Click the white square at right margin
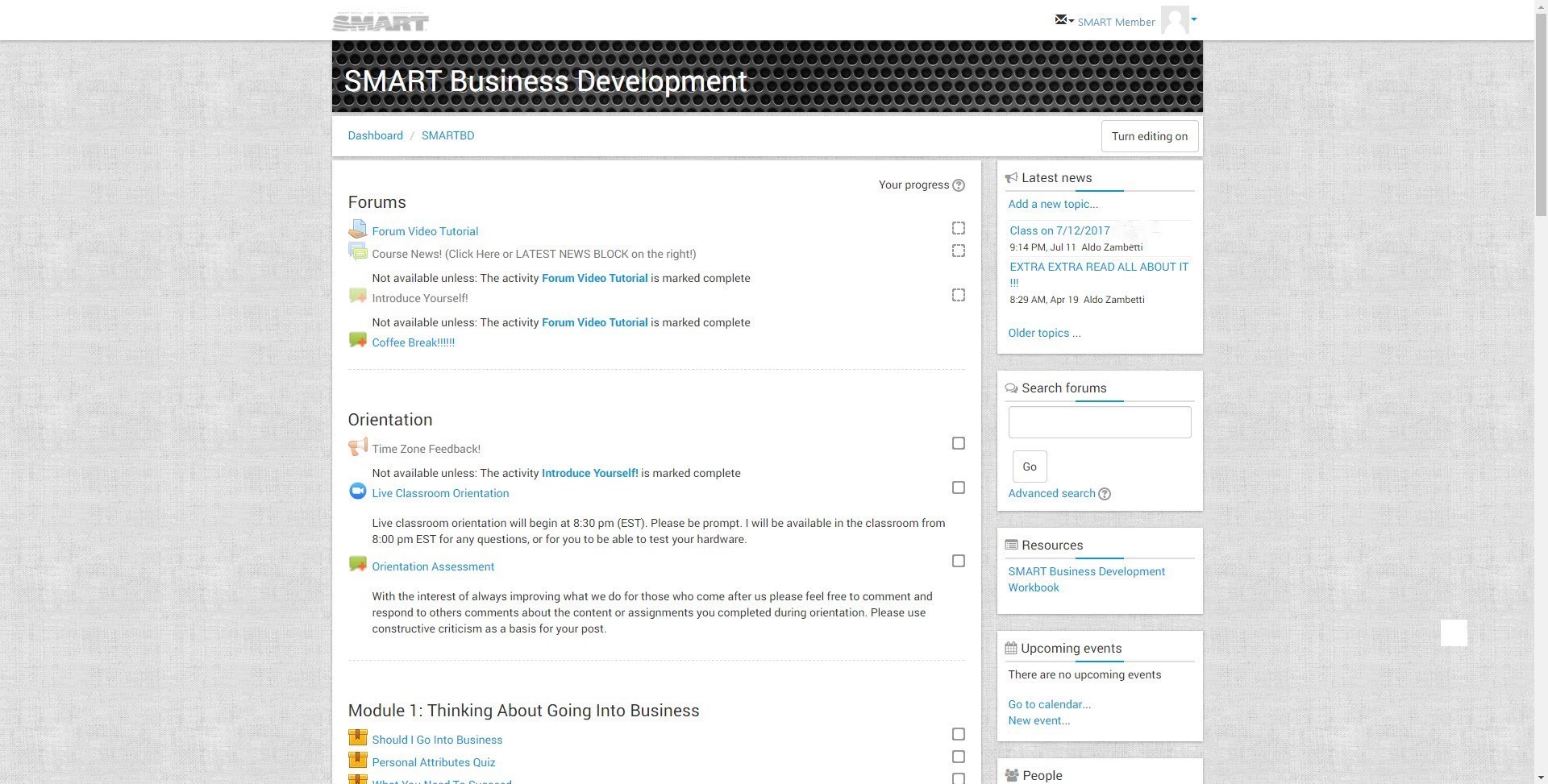 [x=1454, y=633]
